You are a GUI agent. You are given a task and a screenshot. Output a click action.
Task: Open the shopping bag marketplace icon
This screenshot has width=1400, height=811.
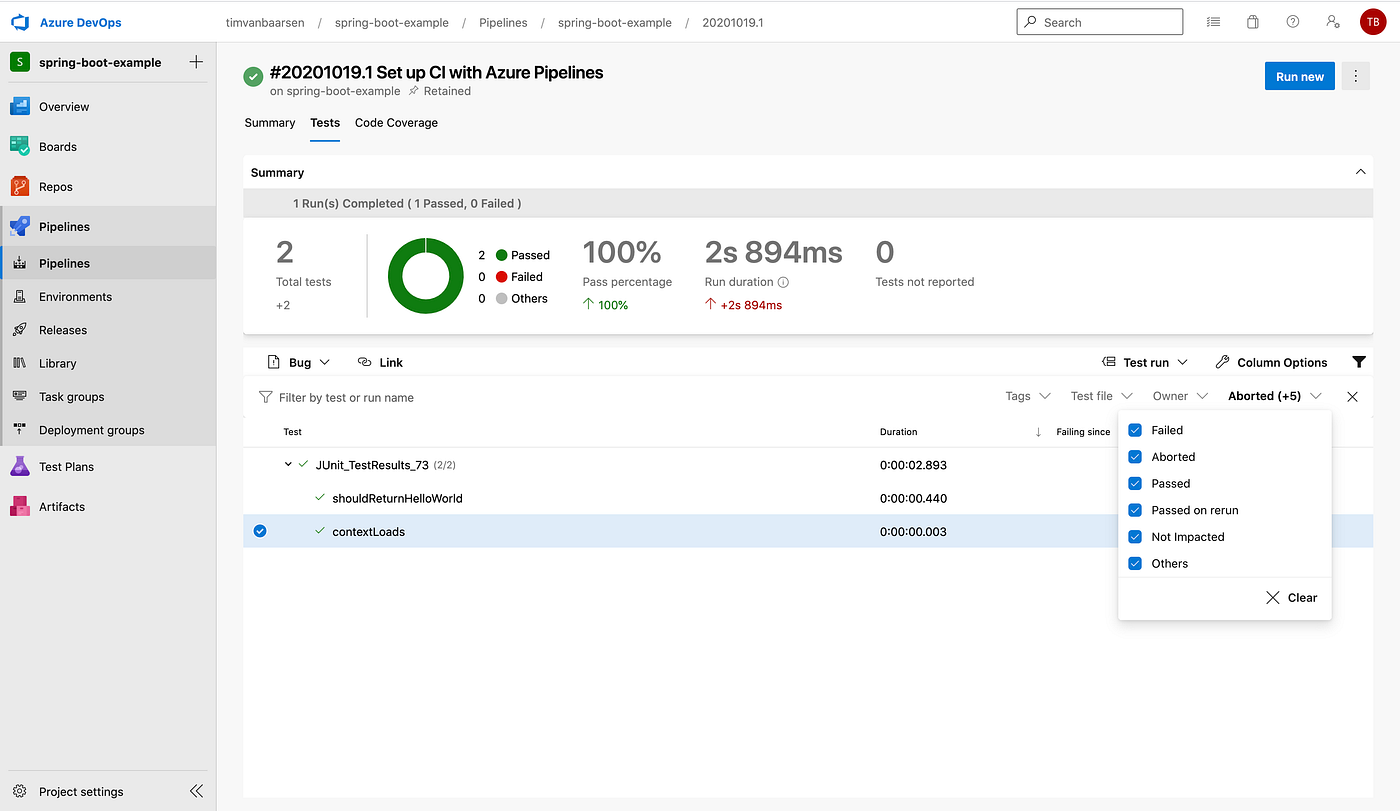(1253, 22)
